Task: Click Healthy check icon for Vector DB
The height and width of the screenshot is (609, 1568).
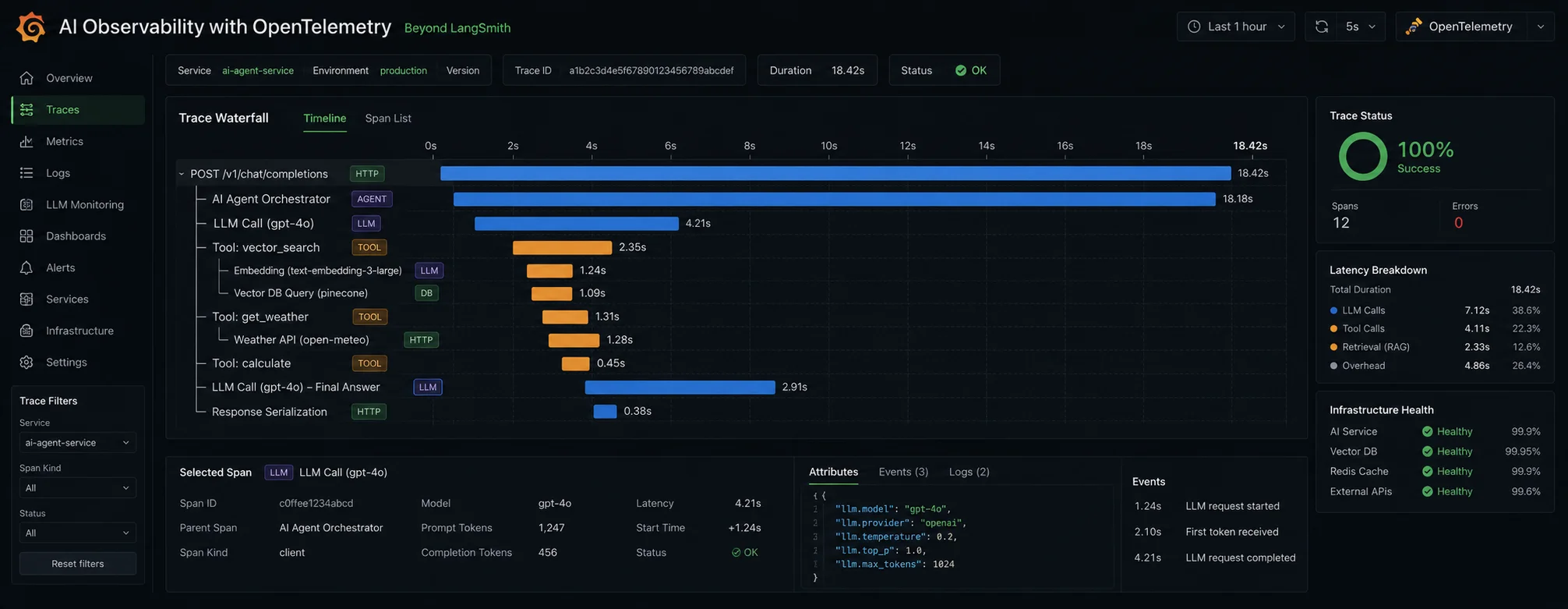Action: pos(1428,451)
